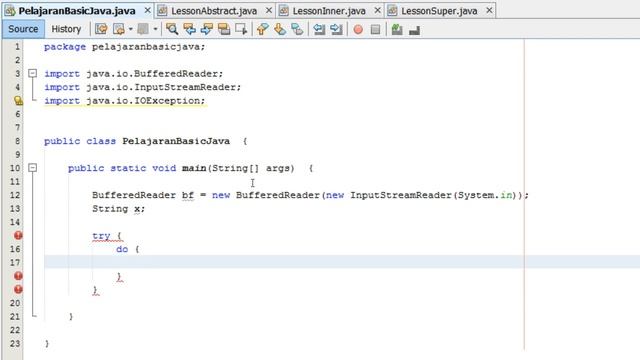
Task: Open the LessonInner.java tab
Action: (x=329, y=11)
